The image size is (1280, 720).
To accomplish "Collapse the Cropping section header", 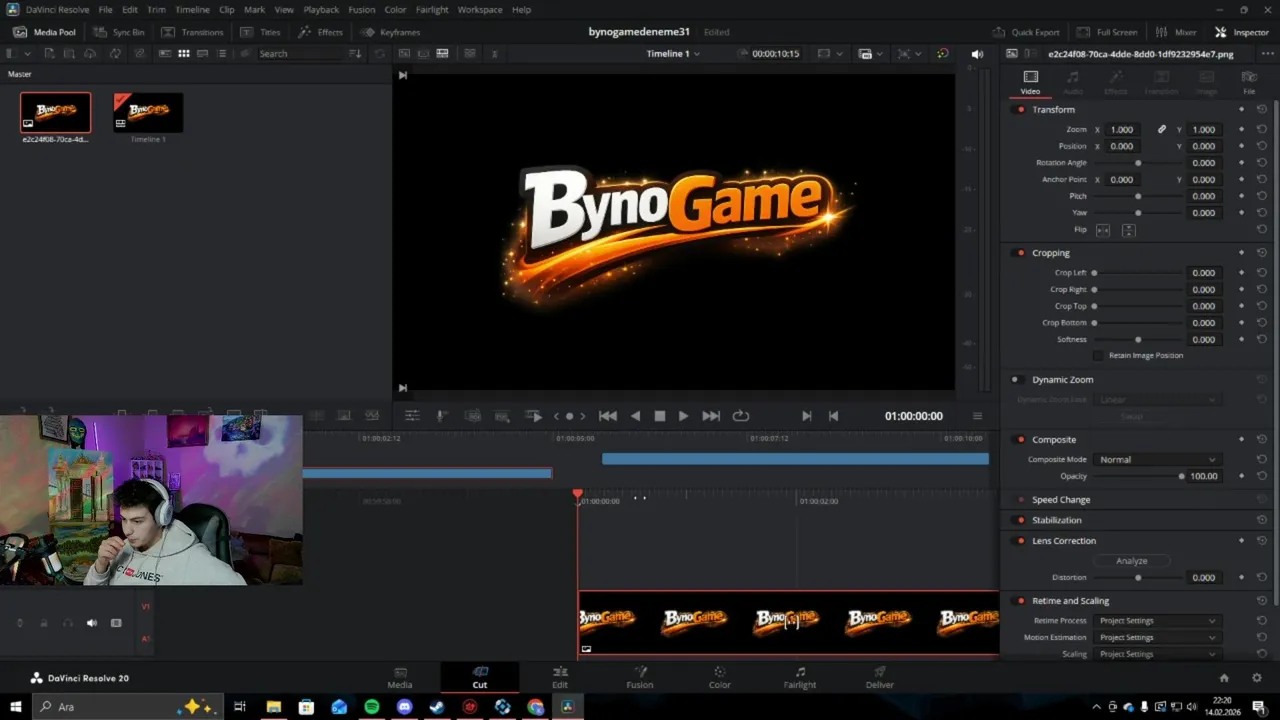I will pyautogui.click(x=1051, y=253).
